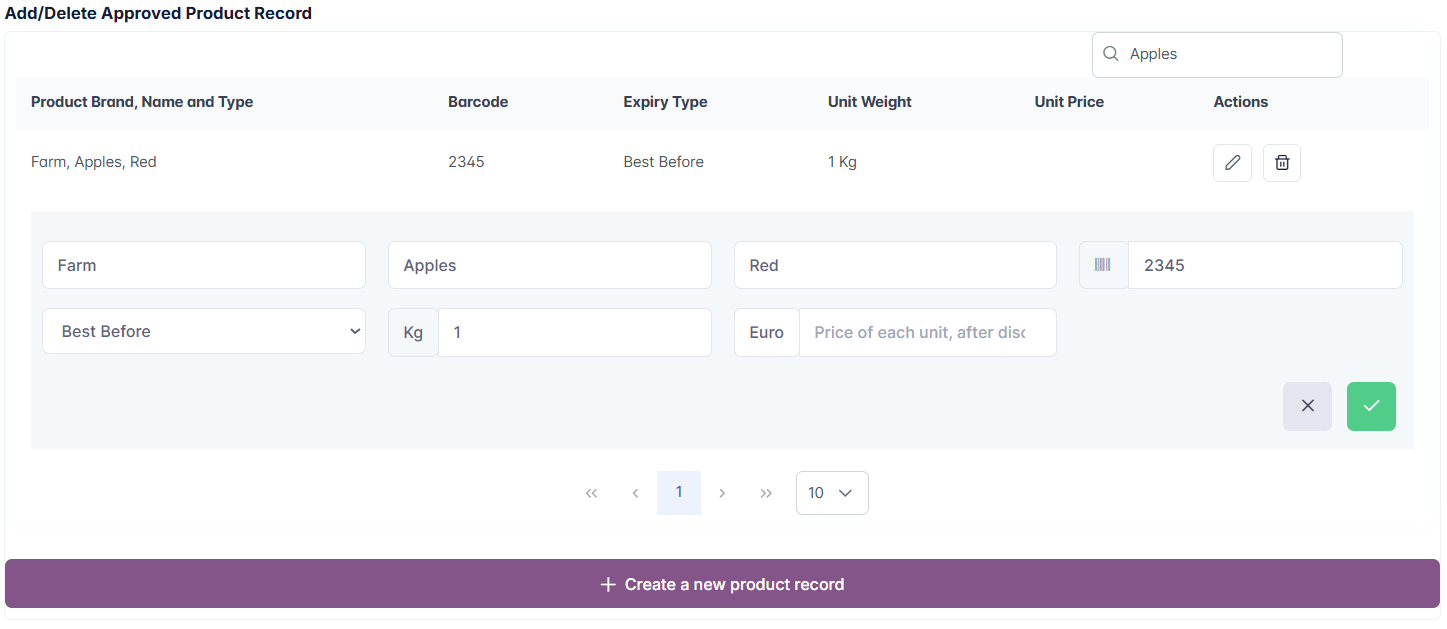Click the magnifier search icon
This screenshot has width=1447, height=629.
(1110, 54)
